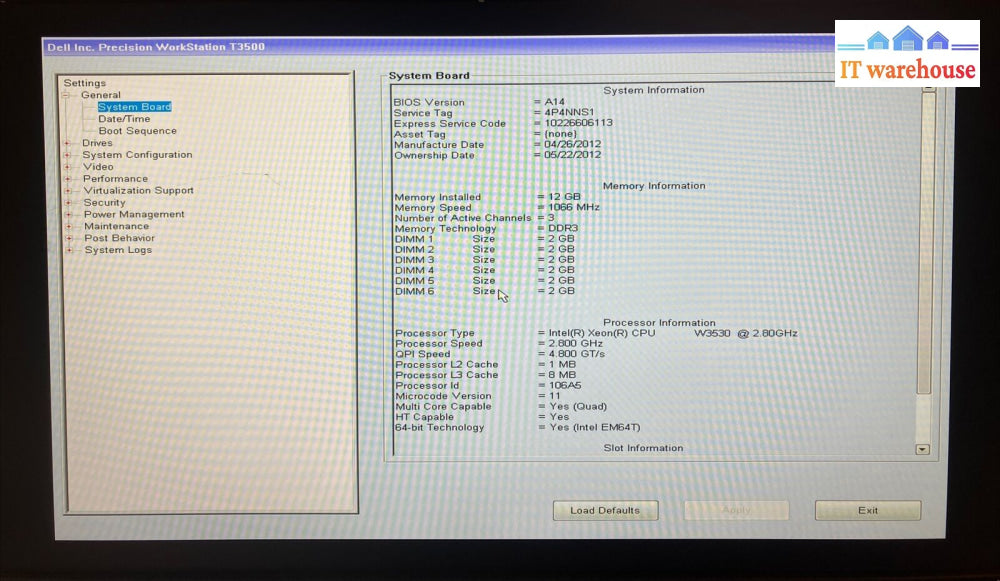Click the scrollbar down arrow
This screenshot has height=581, width=1000.
point(922,450)
